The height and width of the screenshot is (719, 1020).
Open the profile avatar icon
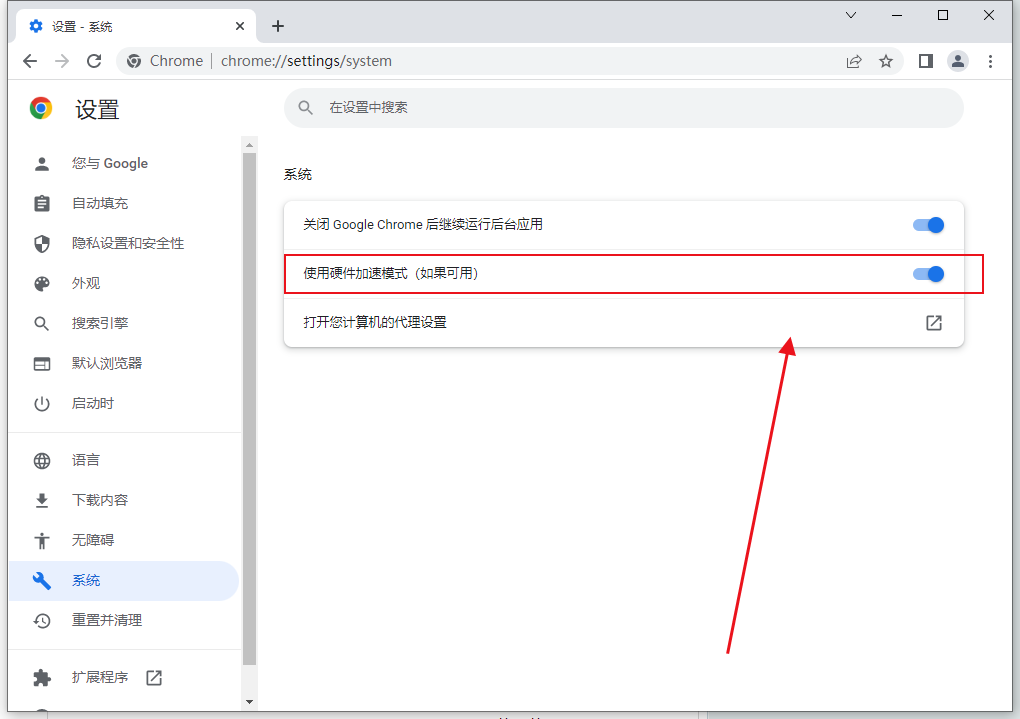coord(958,61)
